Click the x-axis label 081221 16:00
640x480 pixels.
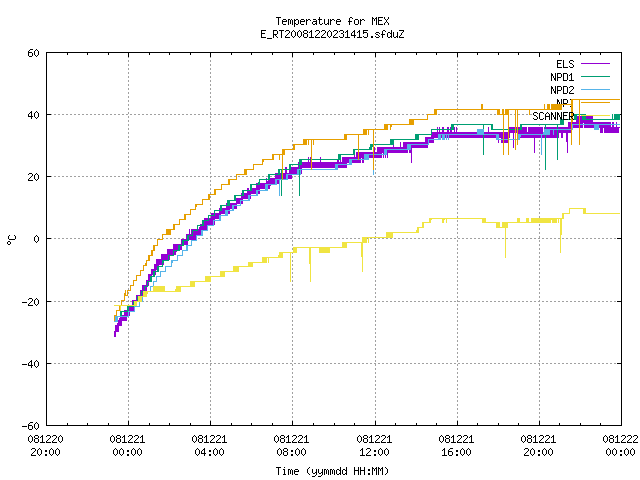click(456, 446)
